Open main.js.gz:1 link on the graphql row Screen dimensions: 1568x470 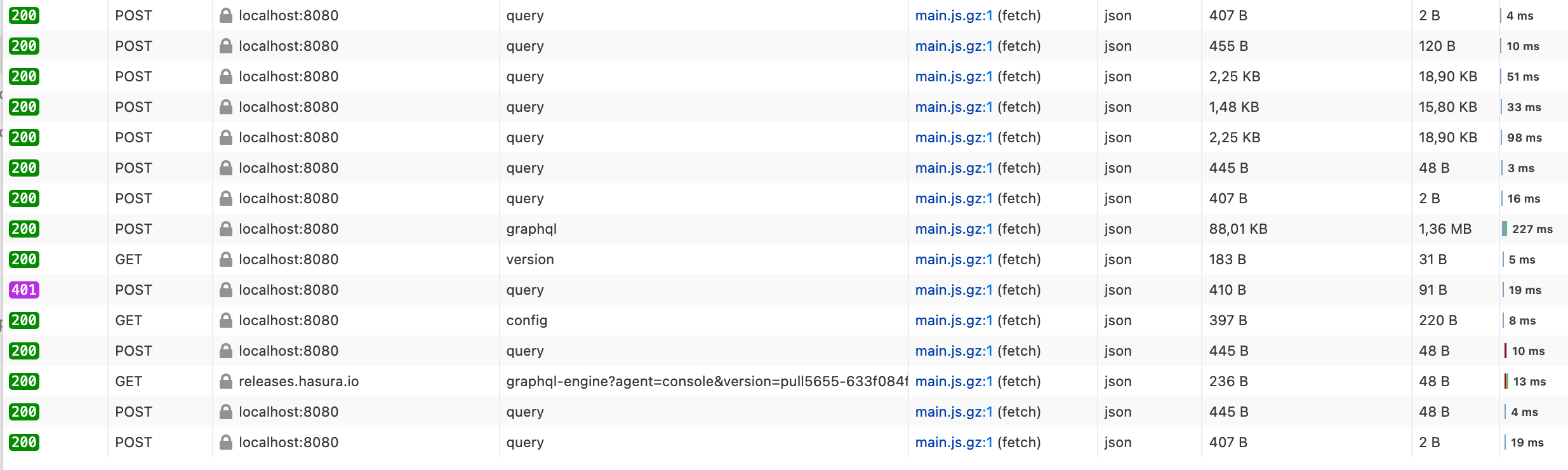[x=953, y=229]
